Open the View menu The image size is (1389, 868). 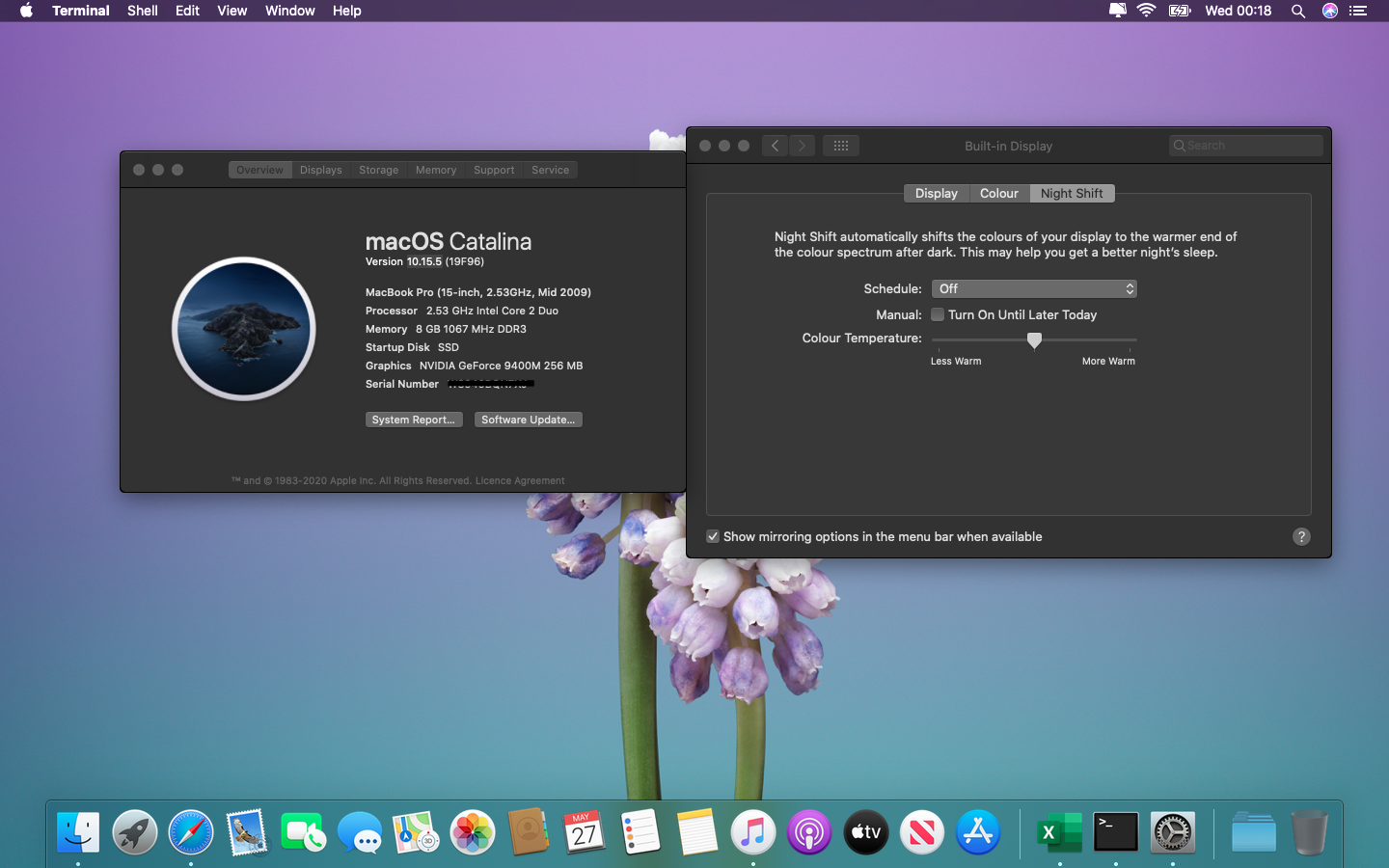pyautogui.click(x=231, y=11)
